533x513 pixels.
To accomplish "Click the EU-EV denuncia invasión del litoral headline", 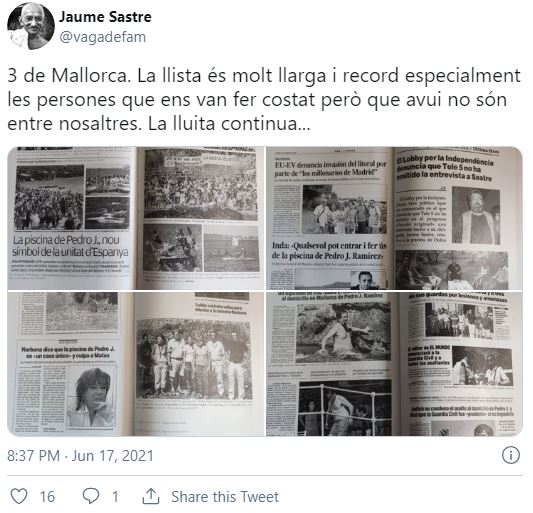I will pyautogui.click(x=330, y=168).
